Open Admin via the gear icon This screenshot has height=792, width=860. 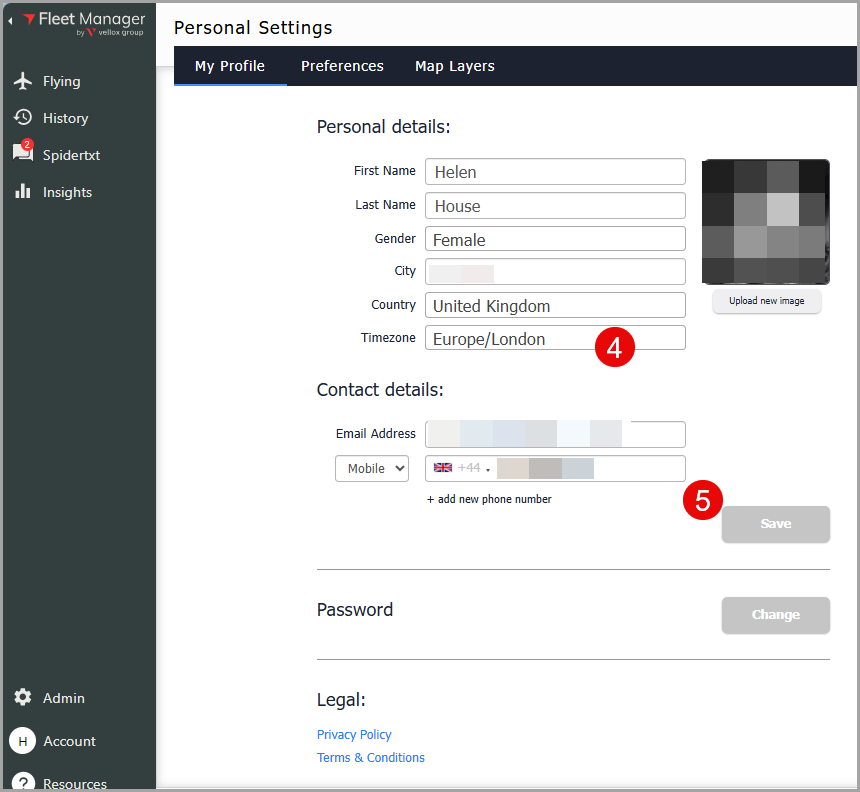23,698
